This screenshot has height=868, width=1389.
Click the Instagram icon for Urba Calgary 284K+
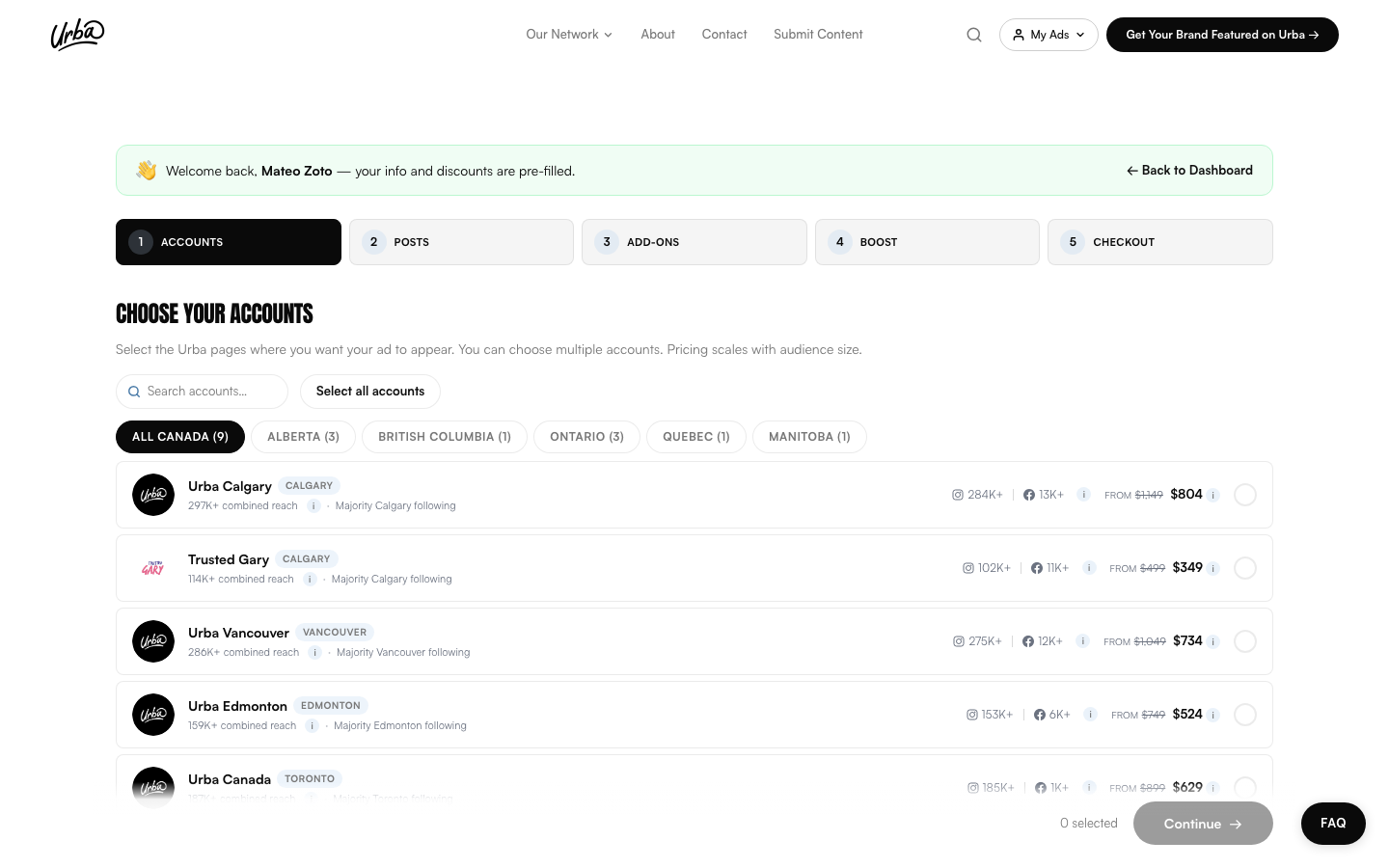tap(958, 495)
